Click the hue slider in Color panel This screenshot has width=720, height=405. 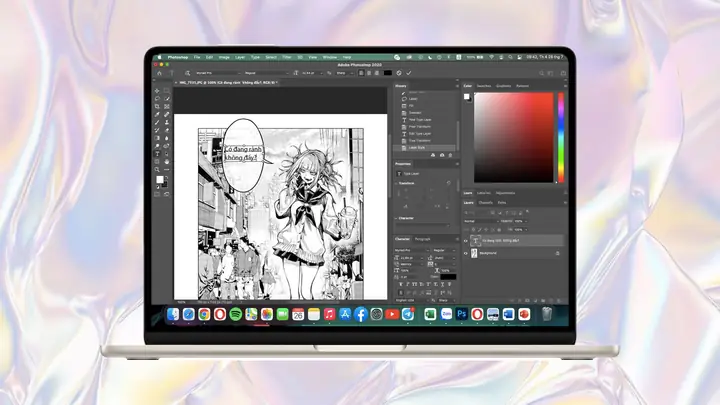click(561, 137)
